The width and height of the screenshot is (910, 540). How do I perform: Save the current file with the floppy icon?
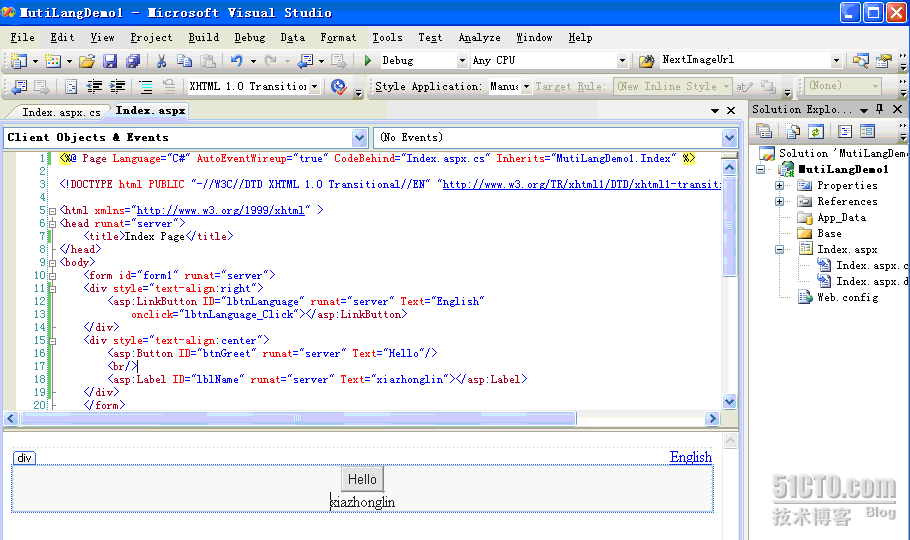click(x=110, y=60)
